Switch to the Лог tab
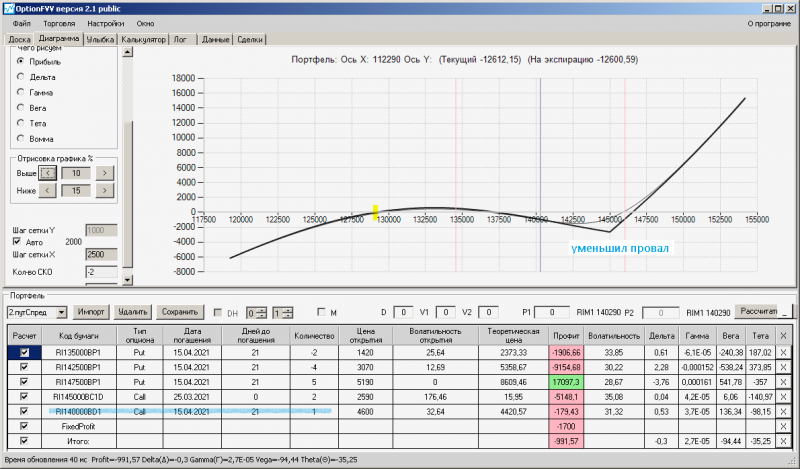This screenshot has width=800, height=469. (x=180, y=39)
